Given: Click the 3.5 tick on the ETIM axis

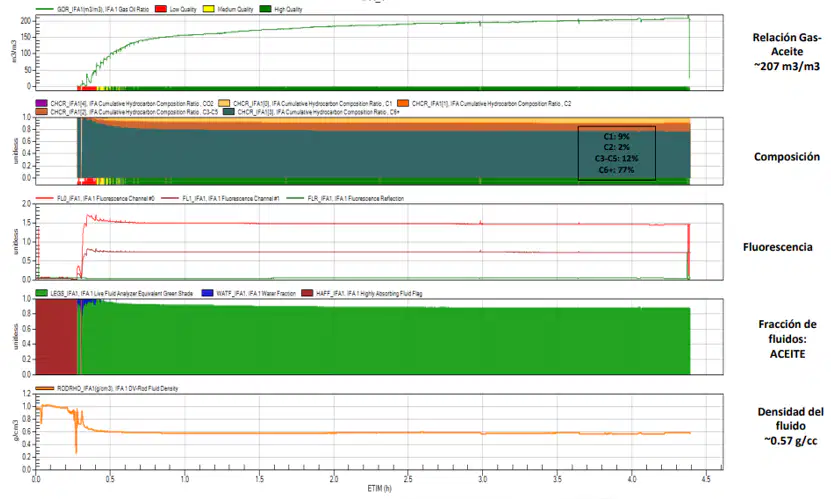Looking at the screenshot, I should click(x=557, y=479).
